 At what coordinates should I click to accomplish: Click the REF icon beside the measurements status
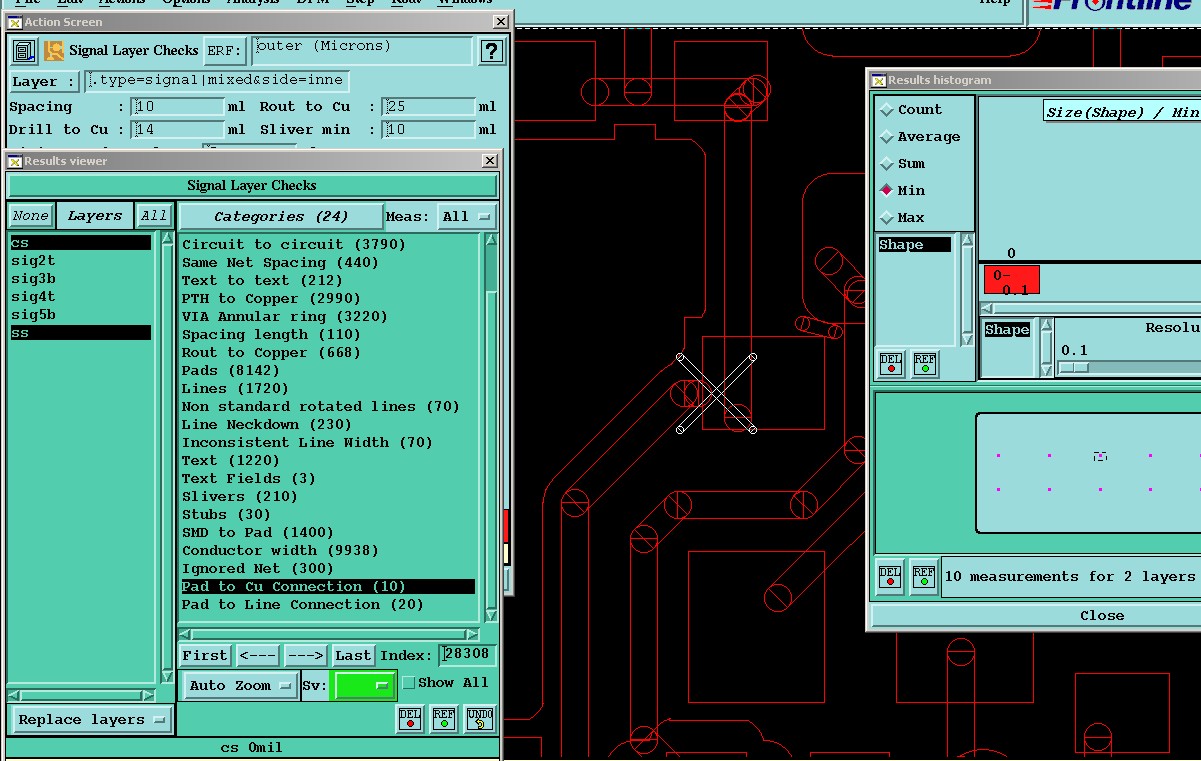pos(924,576)
